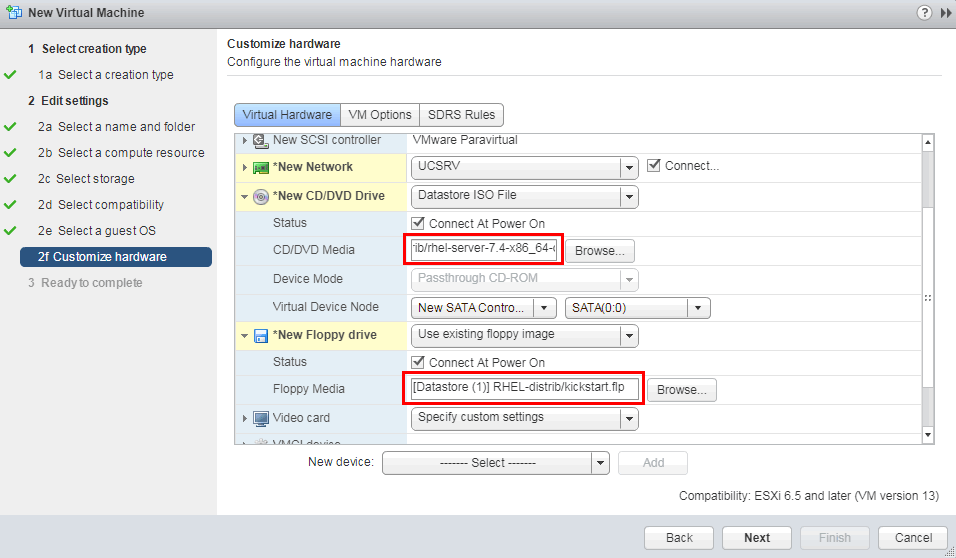
Task: Click Browse for CD/DVD Media
Action: coord(600,251)
